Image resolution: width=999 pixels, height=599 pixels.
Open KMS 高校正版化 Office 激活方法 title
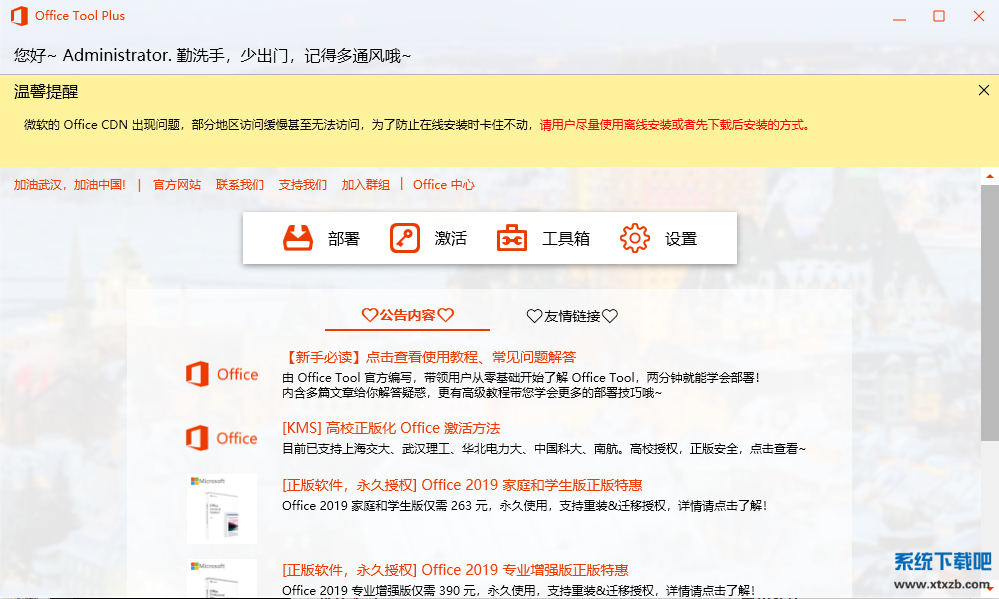tap(391, 428)
